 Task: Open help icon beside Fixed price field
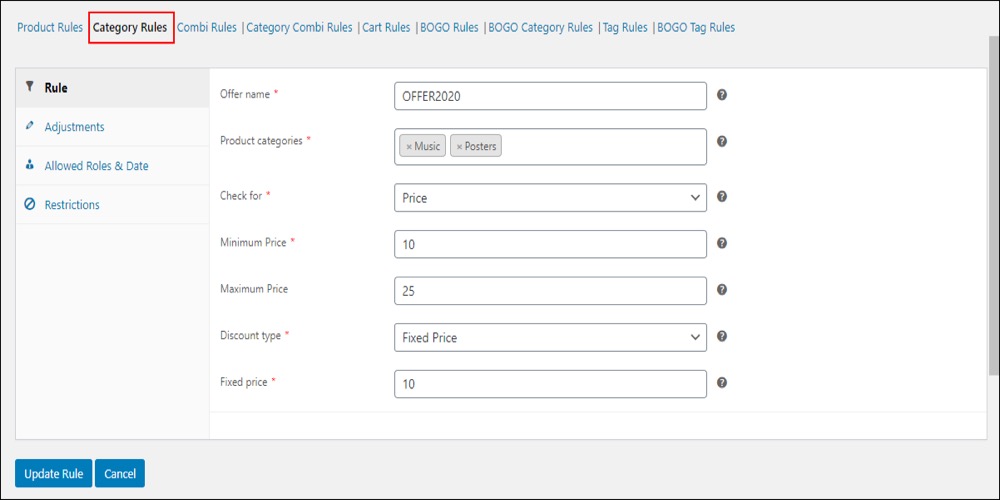[x=722, y=383]
